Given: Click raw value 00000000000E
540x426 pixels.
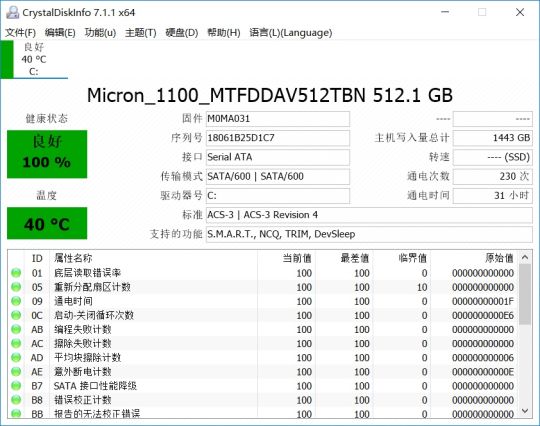Looking at the screenshot, I should pyautogui.click(x=483, y=372).
